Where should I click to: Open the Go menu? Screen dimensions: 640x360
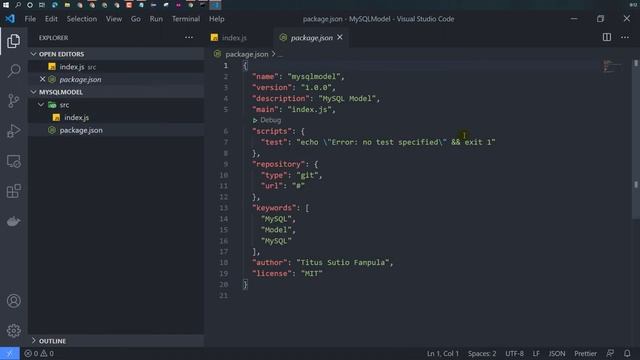[x=136, y=19]
